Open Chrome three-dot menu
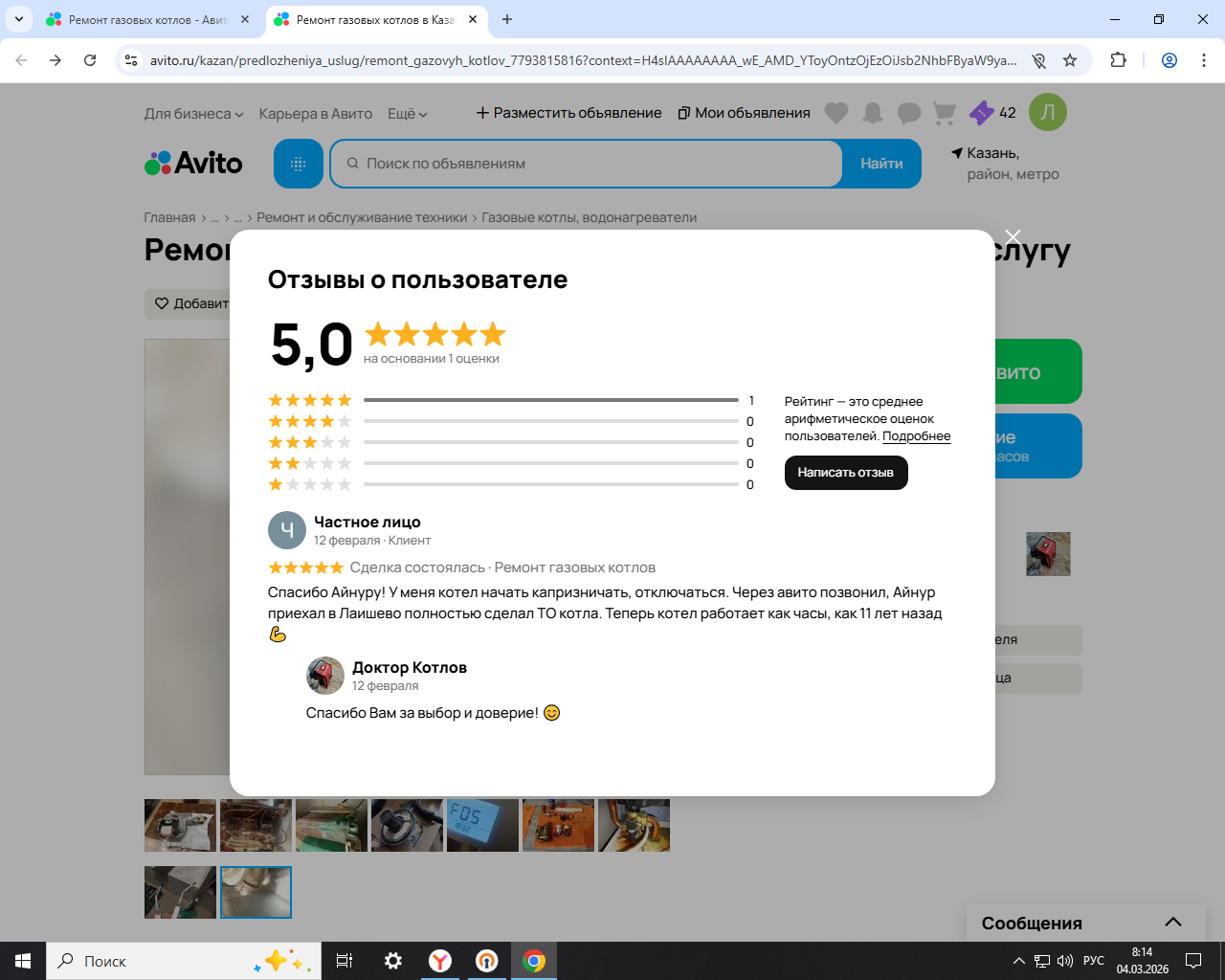This screenshot has height=980, width=1225. pos(1204,60)
